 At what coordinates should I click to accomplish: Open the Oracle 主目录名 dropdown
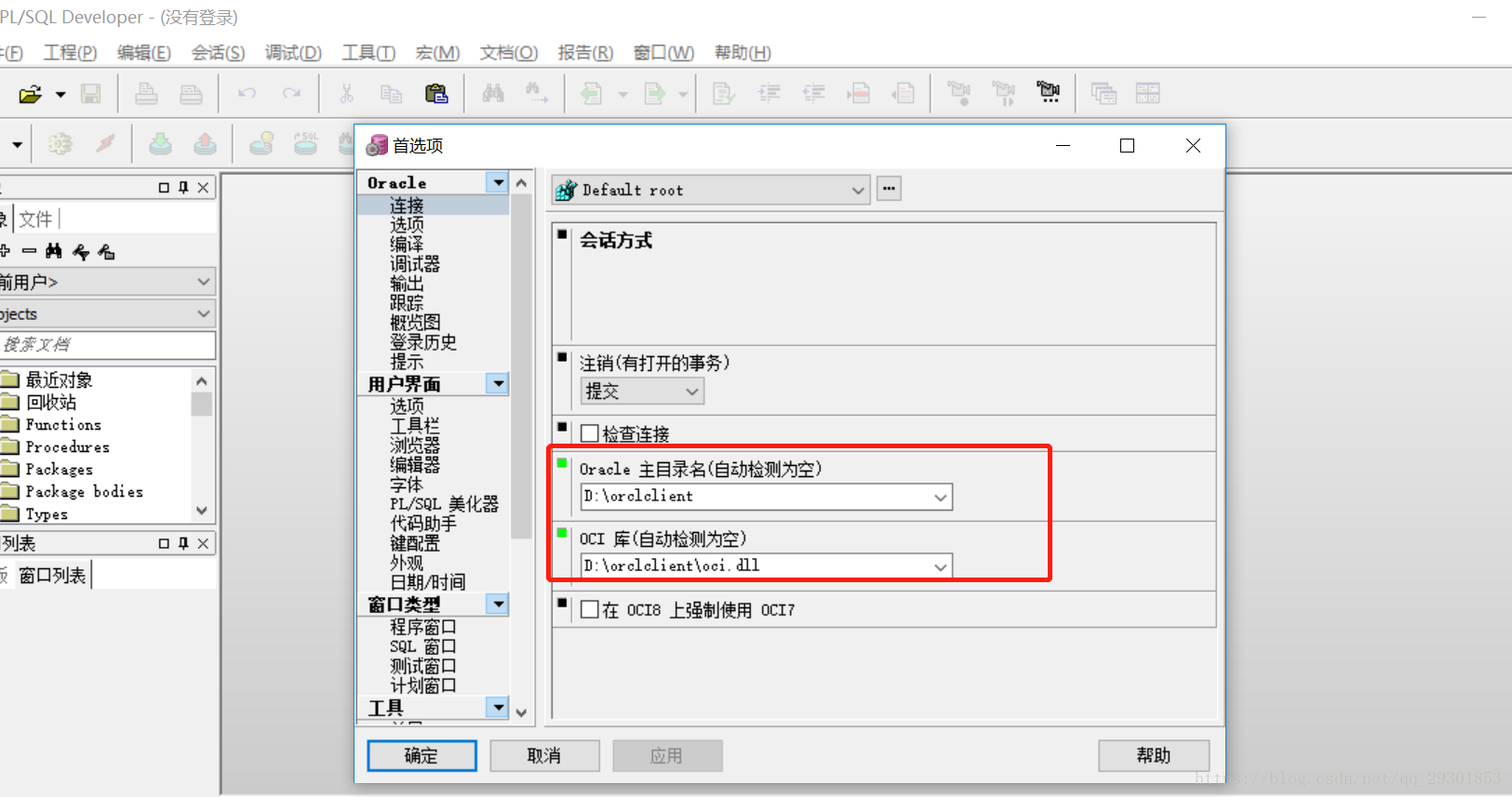tap(941, 497)
